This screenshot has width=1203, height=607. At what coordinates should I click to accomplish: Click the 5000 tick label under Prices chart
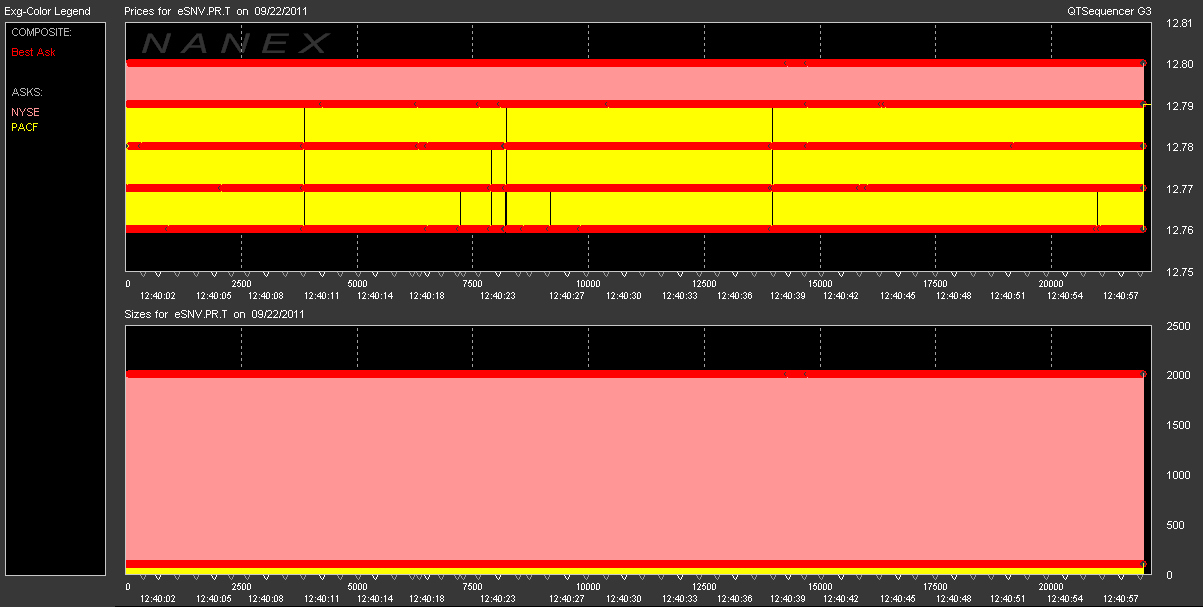point(358,284)
